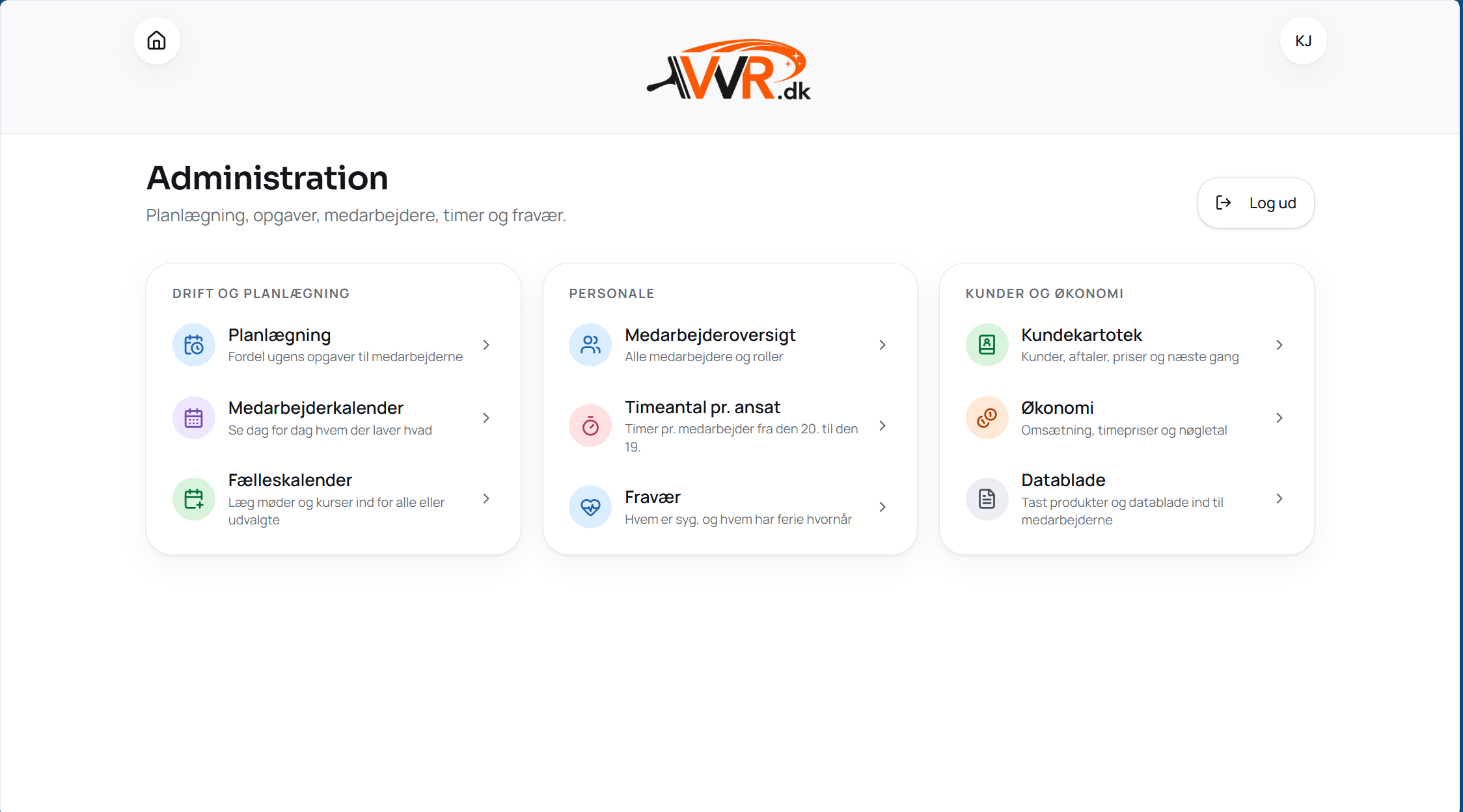Open the Medarbejderkalender link
This screenshot has height=812, width=1463.
click(x=316, y=408)
